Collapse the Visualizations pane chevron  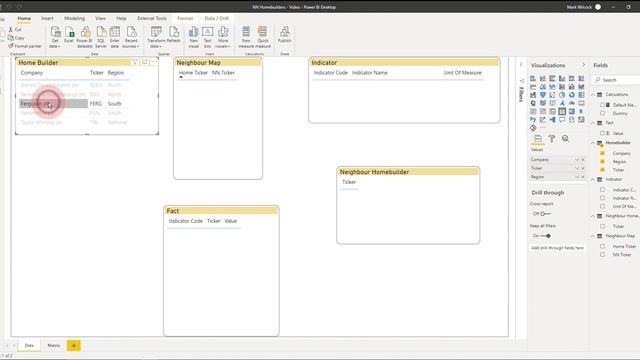click(x=583, y=65)
